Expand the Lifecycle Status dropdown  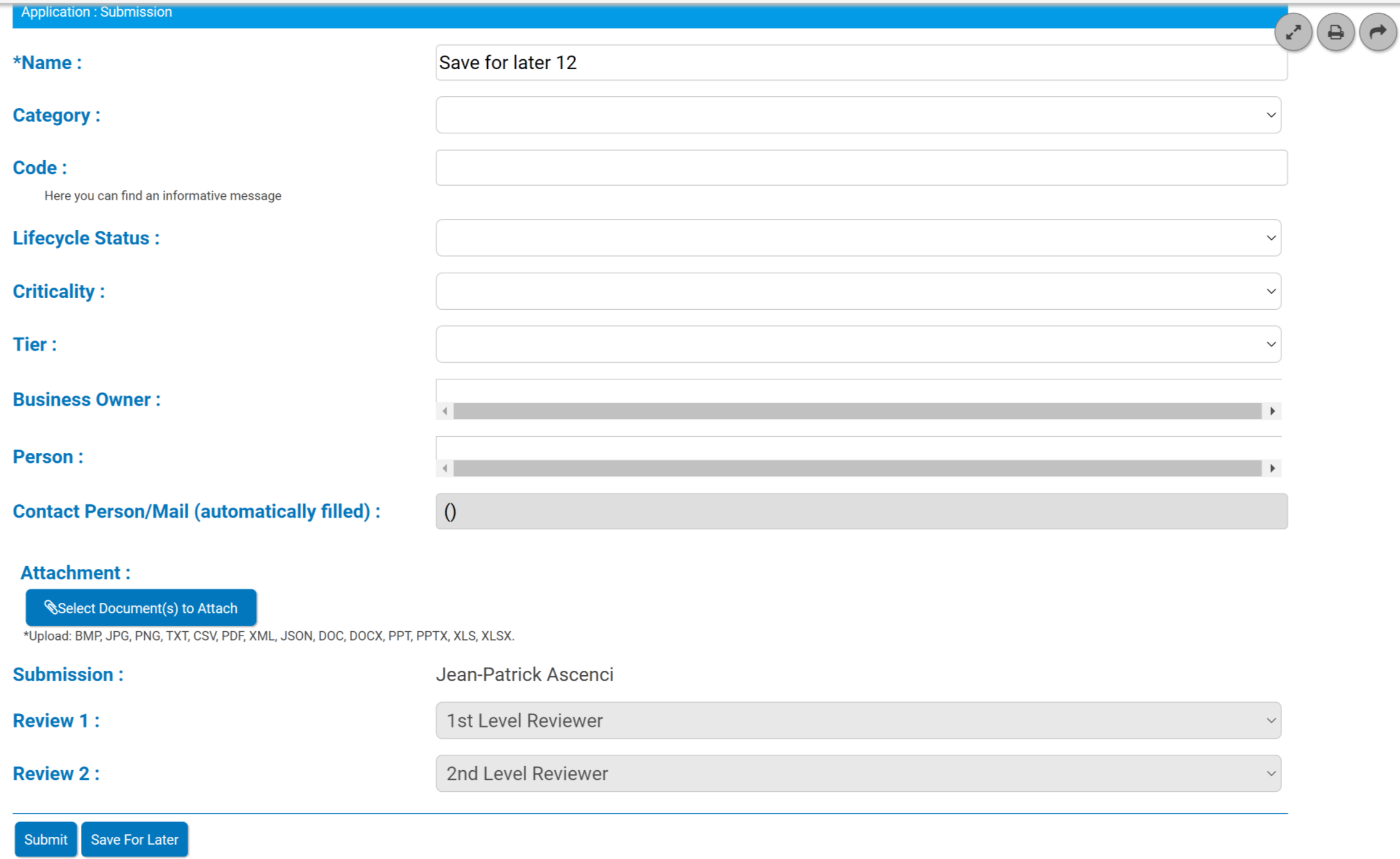point(858,238)
